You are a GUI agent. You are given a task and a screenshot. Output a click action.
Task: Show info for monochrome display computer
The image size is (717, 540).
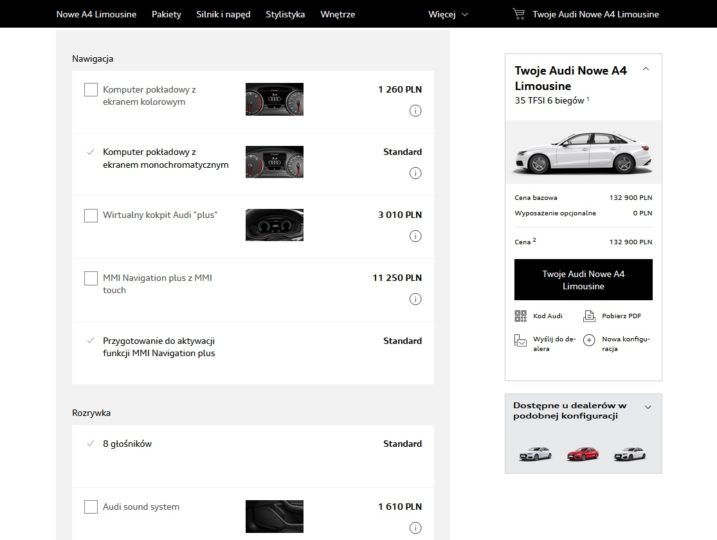(x=415, y=173)
